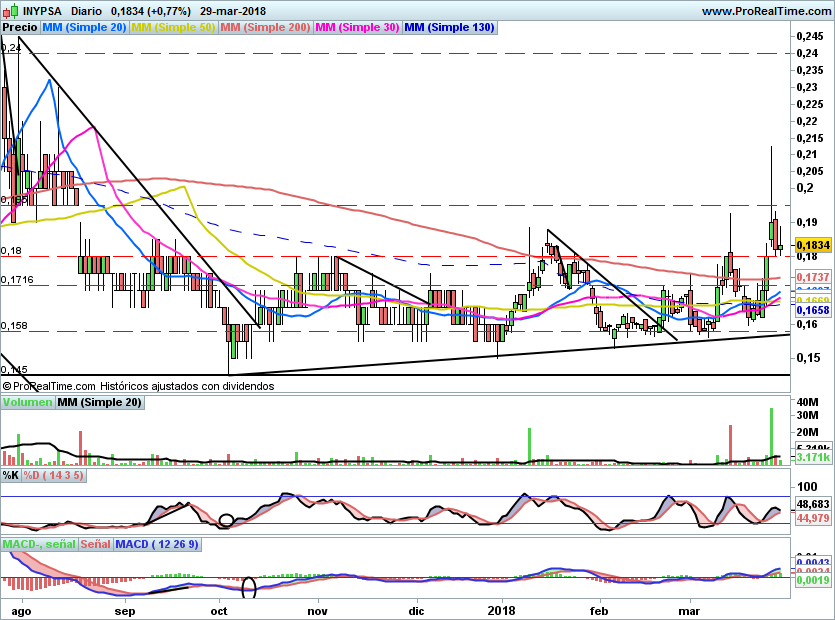Viewport: 835px width, 620px height.
Task: Select the %K stochastic label
Action: pyautogui.click(x=11, y=475)
